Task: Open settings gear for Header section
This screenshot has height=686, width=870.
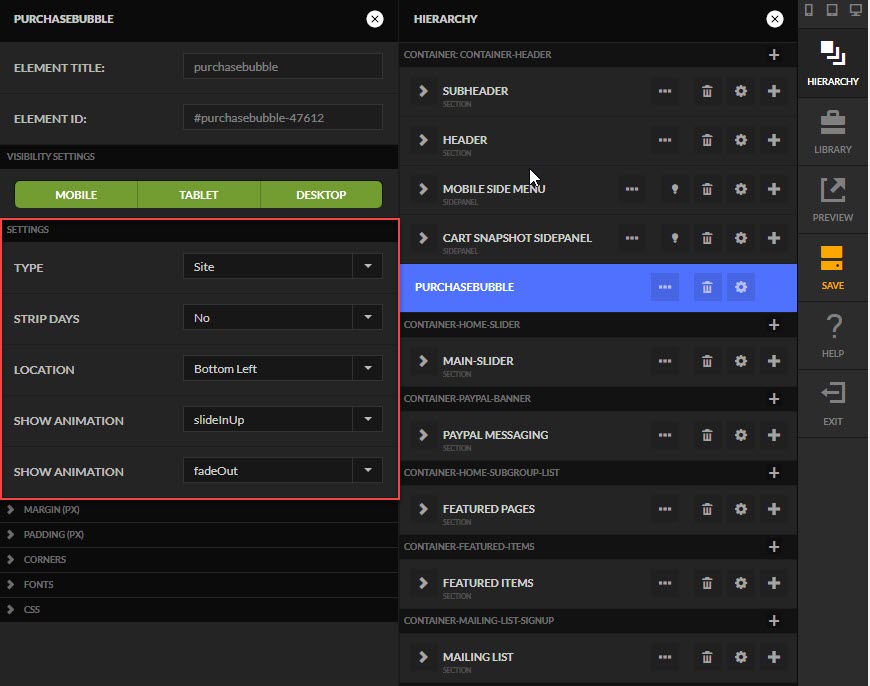Action: tap(741, 140)
